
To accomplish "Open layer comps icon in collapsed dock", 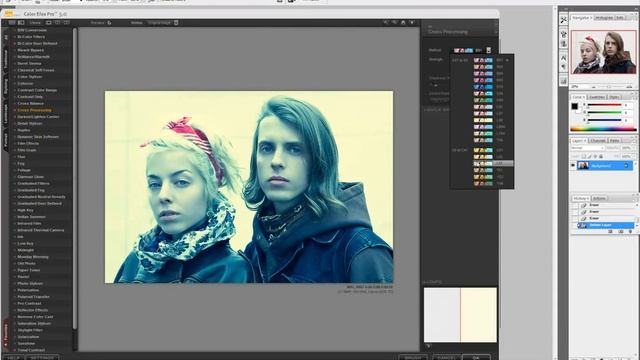I will click(564, 81).
